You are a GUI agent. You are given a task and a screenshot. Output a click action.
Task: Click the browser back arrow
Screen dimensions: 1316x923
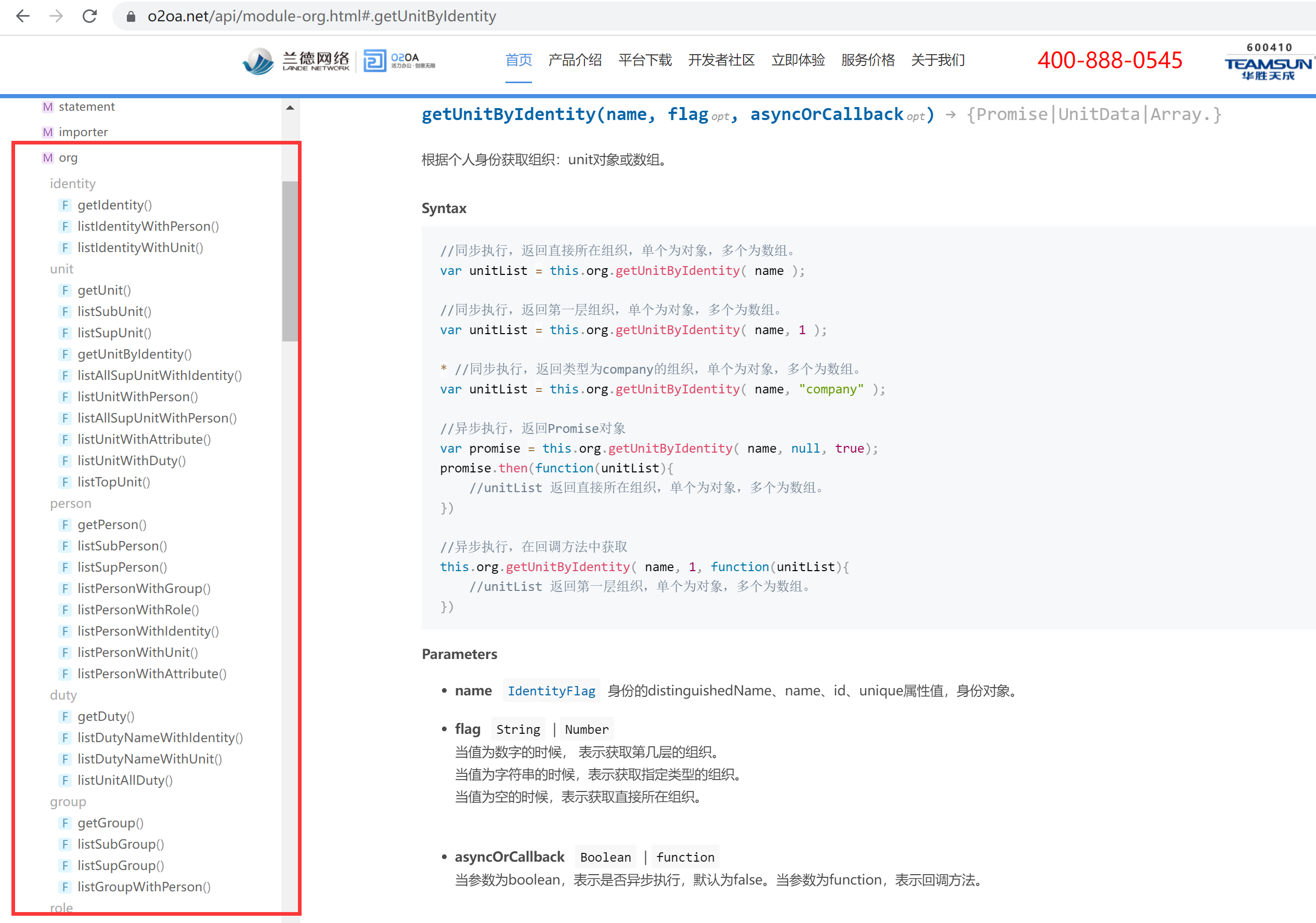click(23, 16)
